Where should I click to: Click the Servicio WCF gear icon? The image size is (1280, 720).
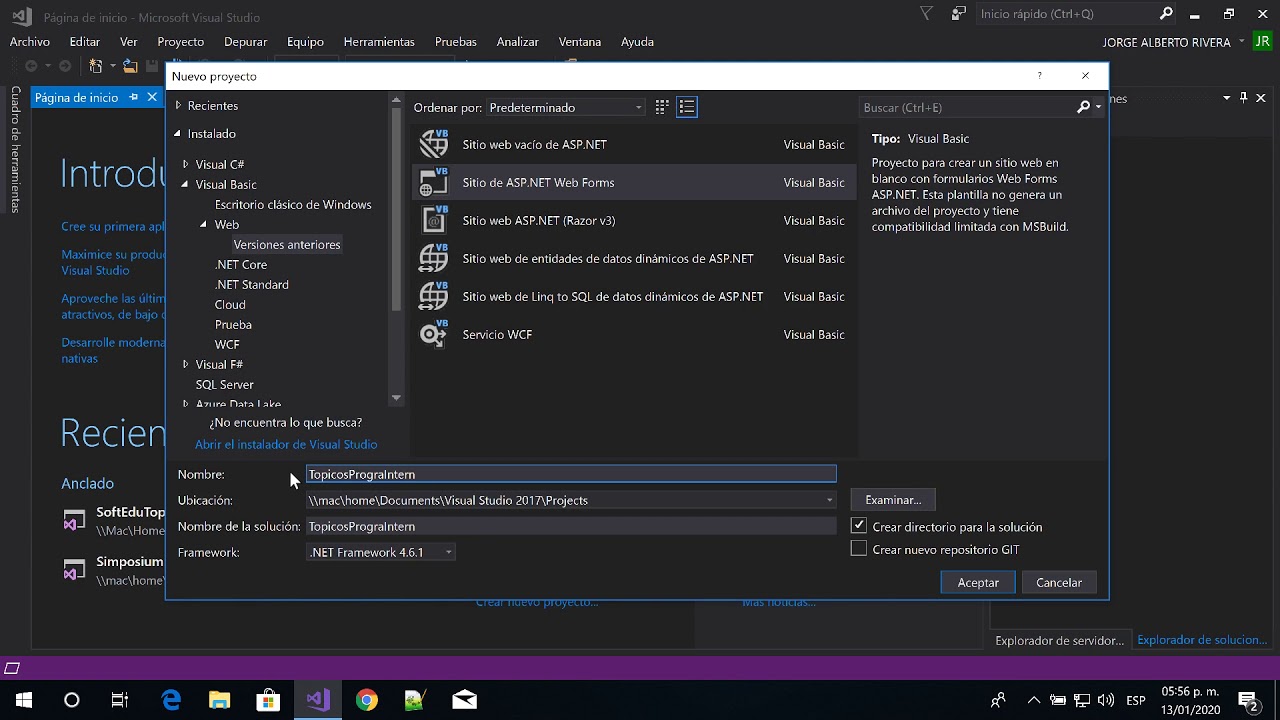coord(434,334)
